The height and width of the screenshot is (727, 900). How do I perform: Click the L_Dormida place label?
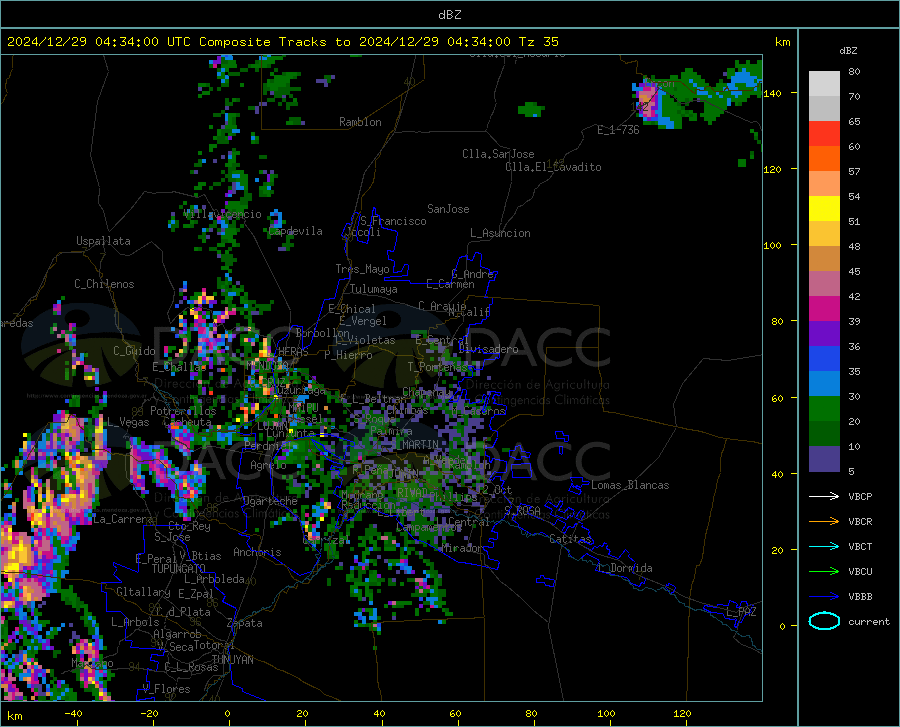[625, 568]
